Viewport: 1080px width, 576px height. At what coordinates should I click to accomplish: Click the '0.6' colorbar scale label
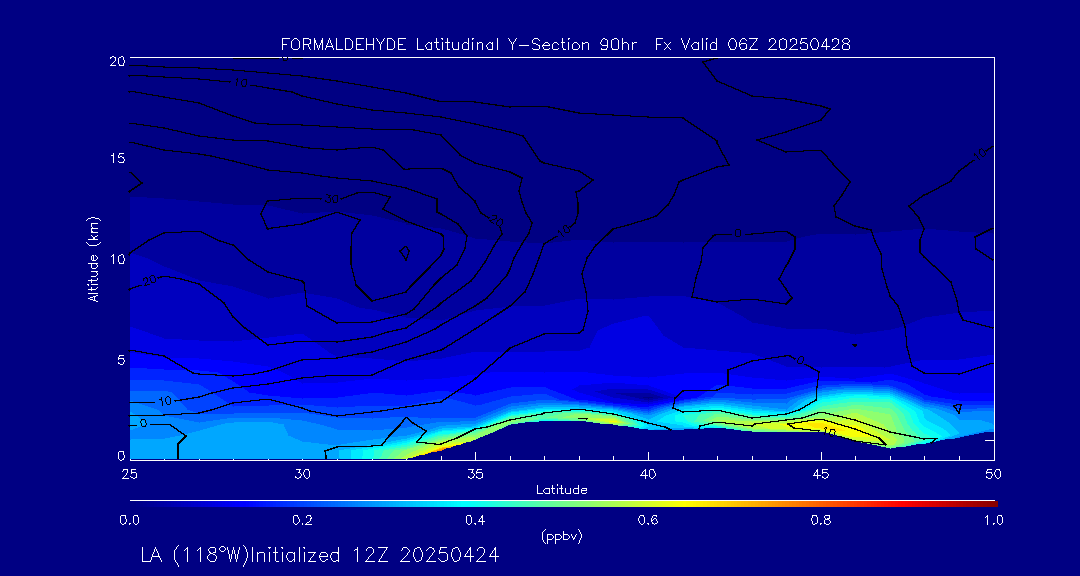(648, 521)
